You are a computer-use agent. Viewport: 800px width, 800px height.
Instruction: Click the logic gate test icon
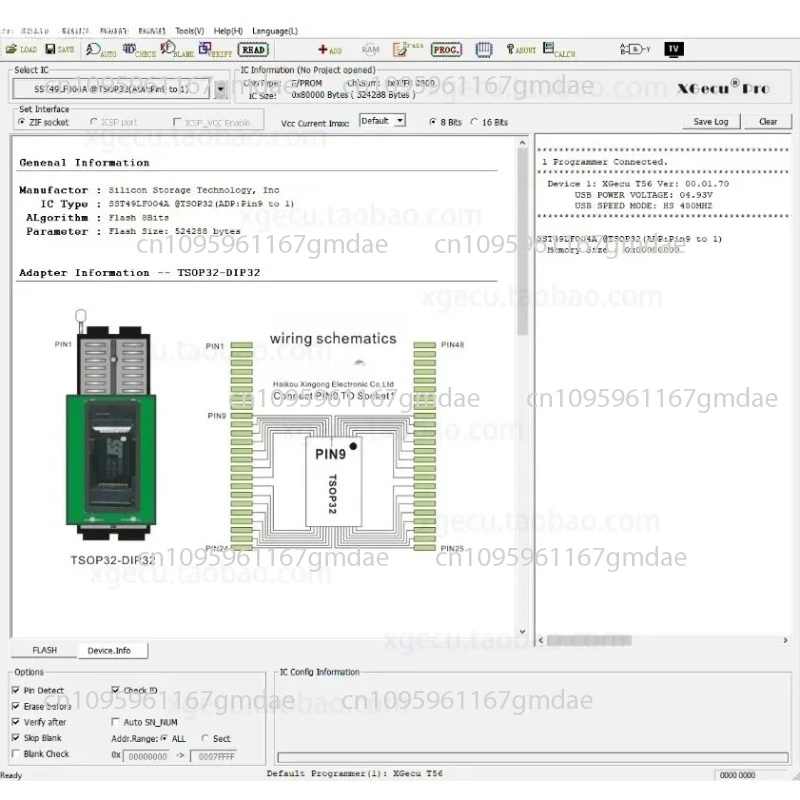635,49
